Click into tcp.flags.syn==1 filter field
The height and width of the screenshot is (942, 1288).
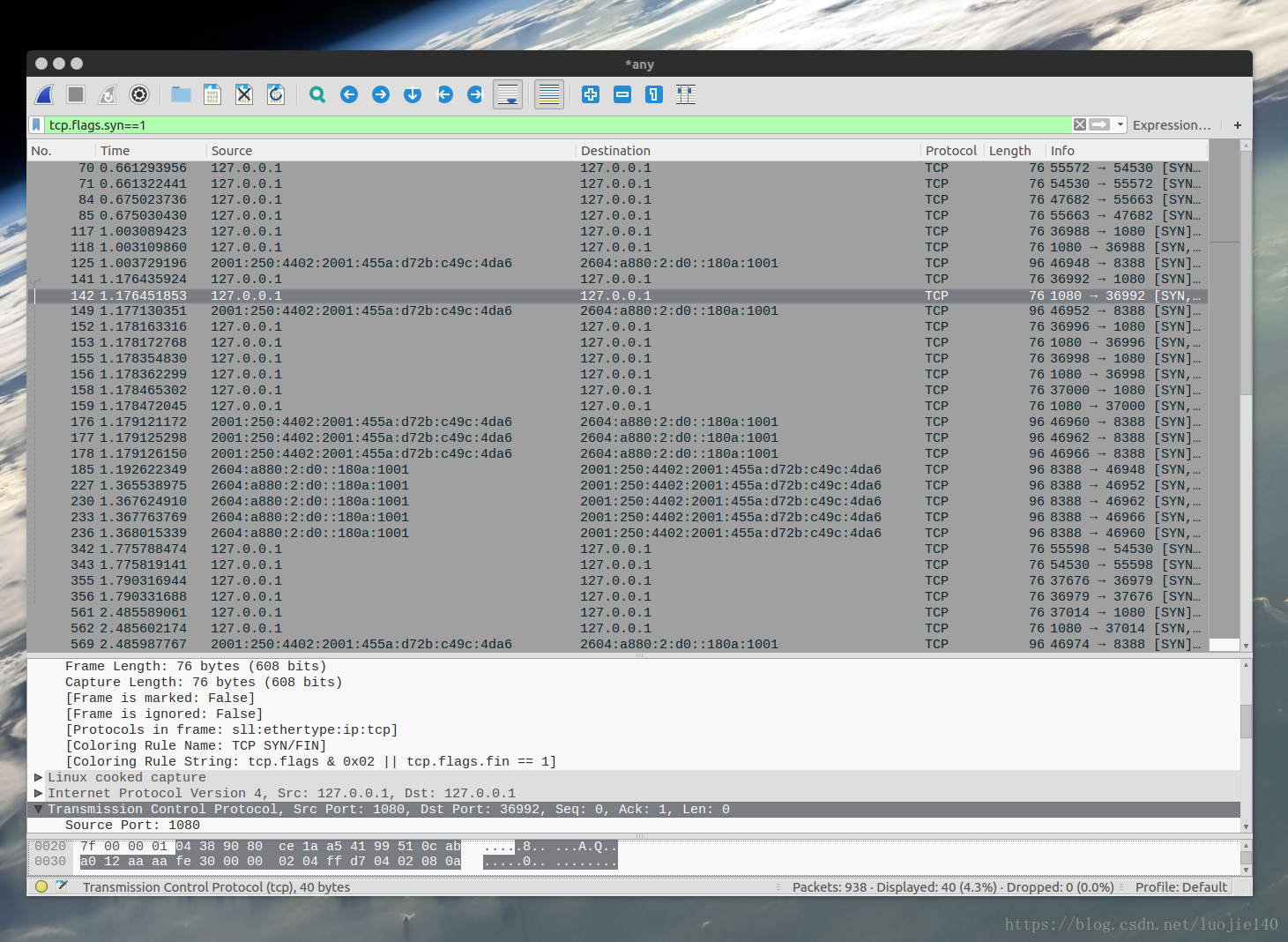tap(559, 124)
